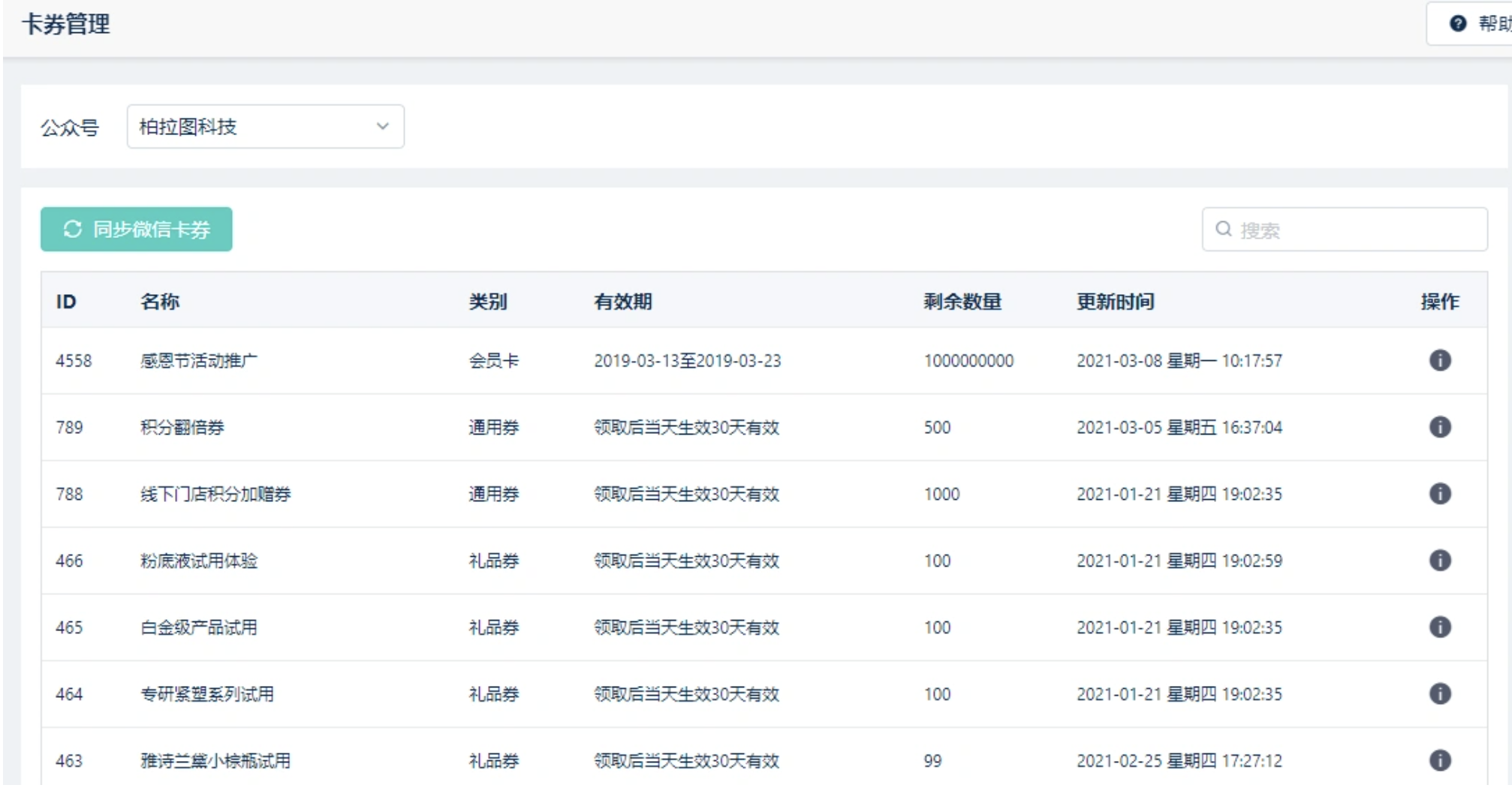Viewport: 1512px width, 794px height.
Task: Click the search magnifier icon
Action: pos(1223,229)
